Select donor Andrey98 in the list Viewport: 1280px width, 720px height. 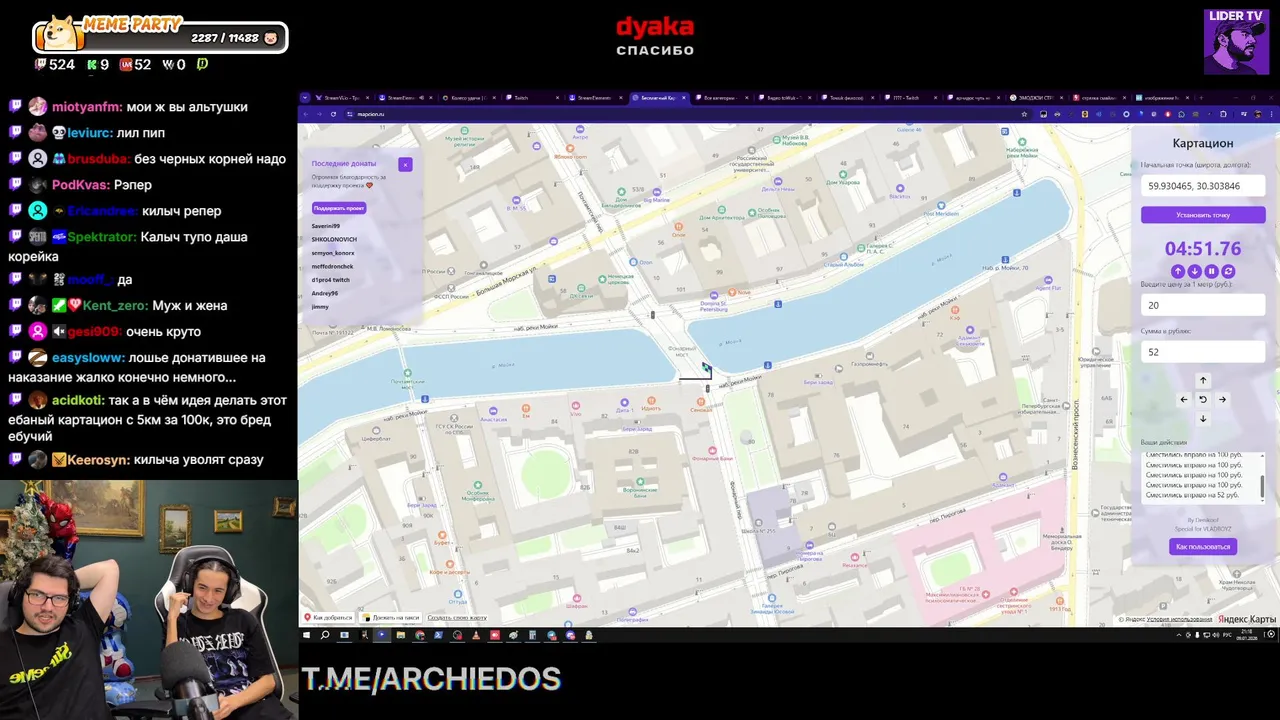(x=325, y=293)
